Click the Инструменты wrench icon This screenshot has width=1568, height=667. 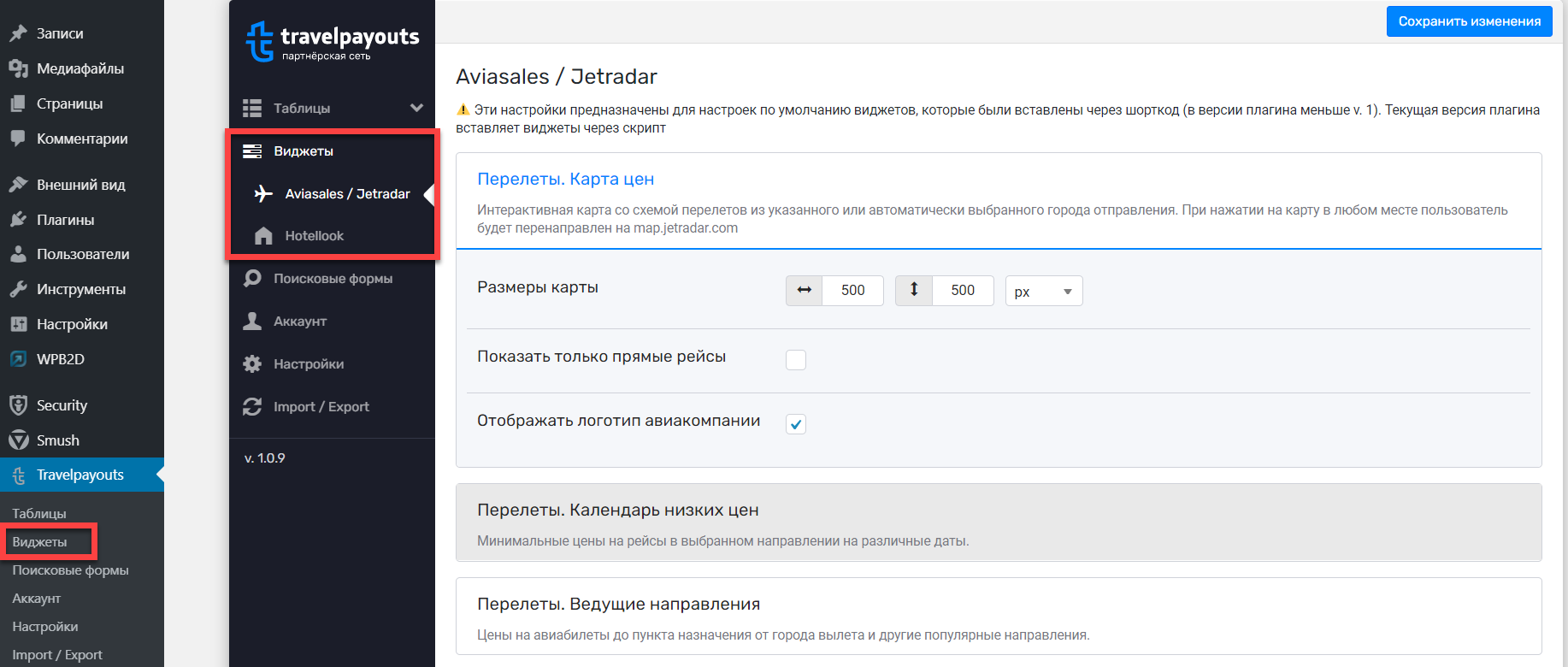point(18,289)
